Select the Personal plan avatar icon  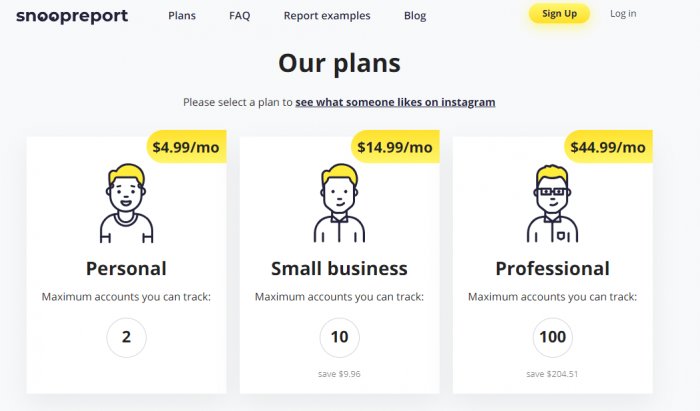click(126, 203)
